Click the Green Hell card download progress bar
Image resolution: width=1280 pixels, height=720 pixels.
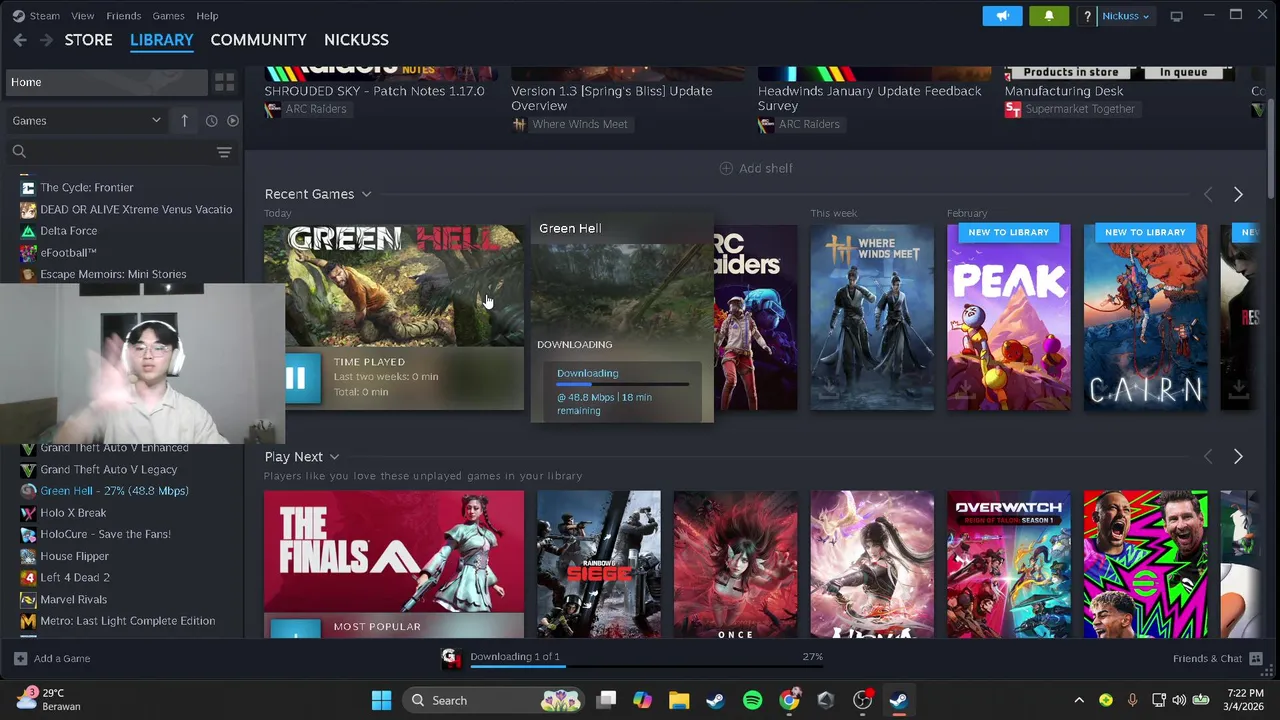(622, 384)
